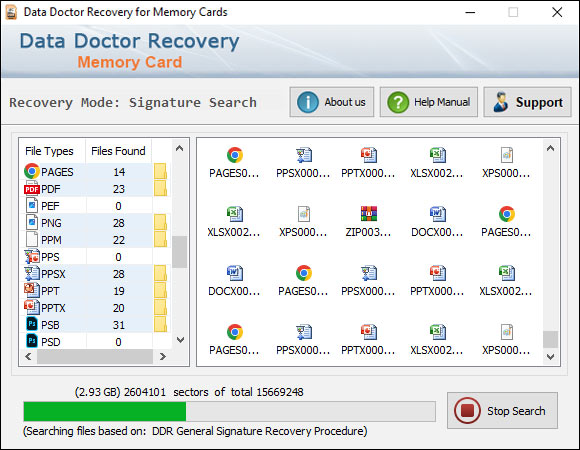580x450 pixels.
Task: Click the count 31 in PSB row
Action: click(119, 325)
